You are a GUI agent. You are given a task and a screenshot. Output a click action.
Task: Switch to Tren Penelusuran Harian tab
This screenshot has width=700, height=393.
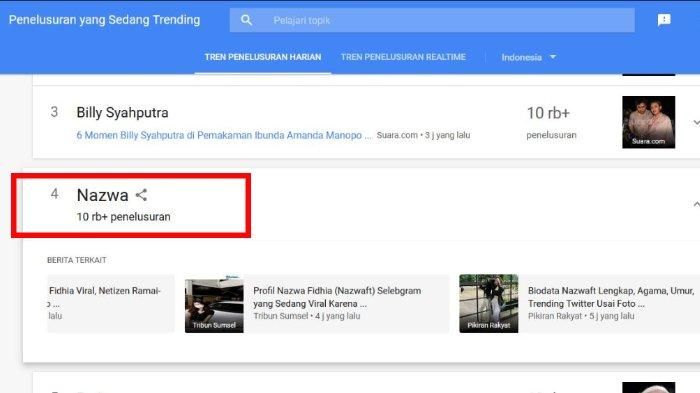coord(263,57)
